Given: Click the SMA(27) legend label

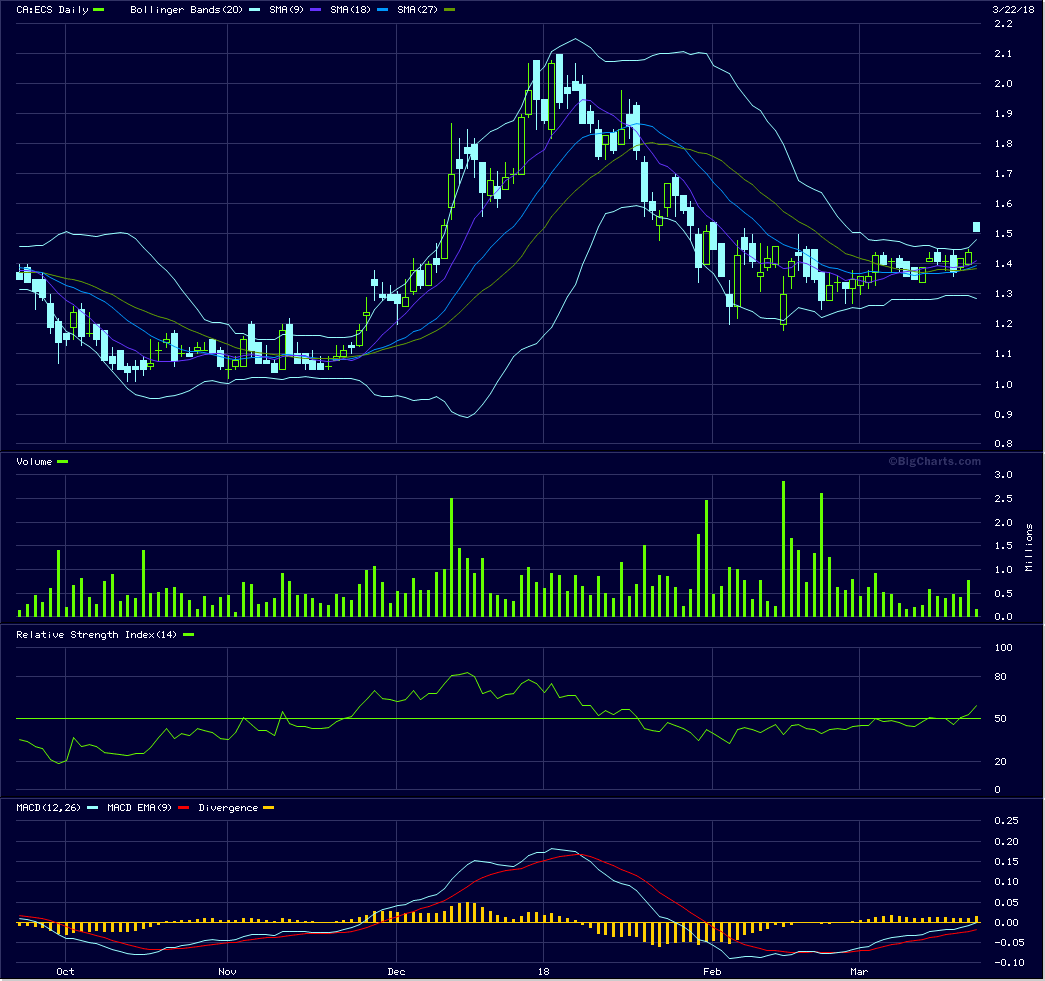Looking at the screenshot, I should click(x=417, y=9).
